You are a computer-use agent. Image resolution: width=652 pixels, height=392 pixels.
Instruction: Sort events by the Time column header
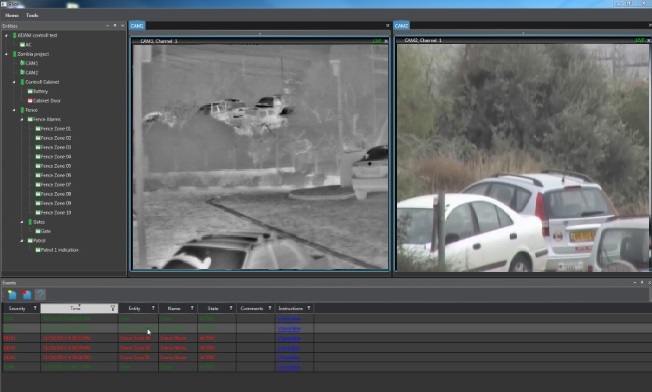(x=75, y=308)
